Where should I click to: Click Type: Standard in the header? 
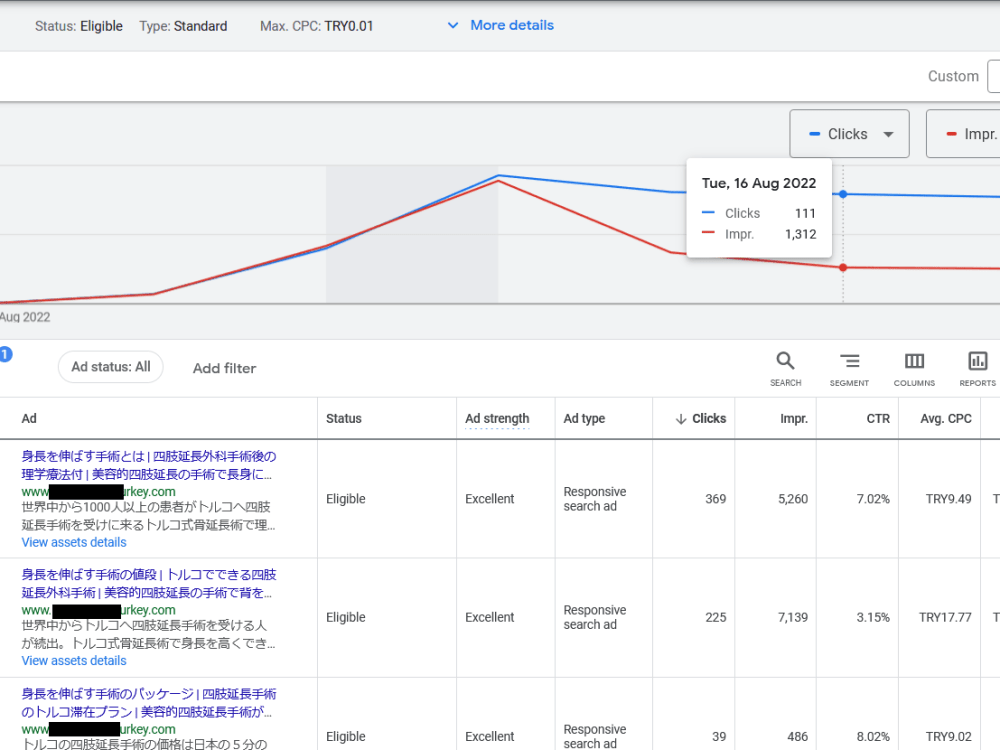(x=183, y=26)
